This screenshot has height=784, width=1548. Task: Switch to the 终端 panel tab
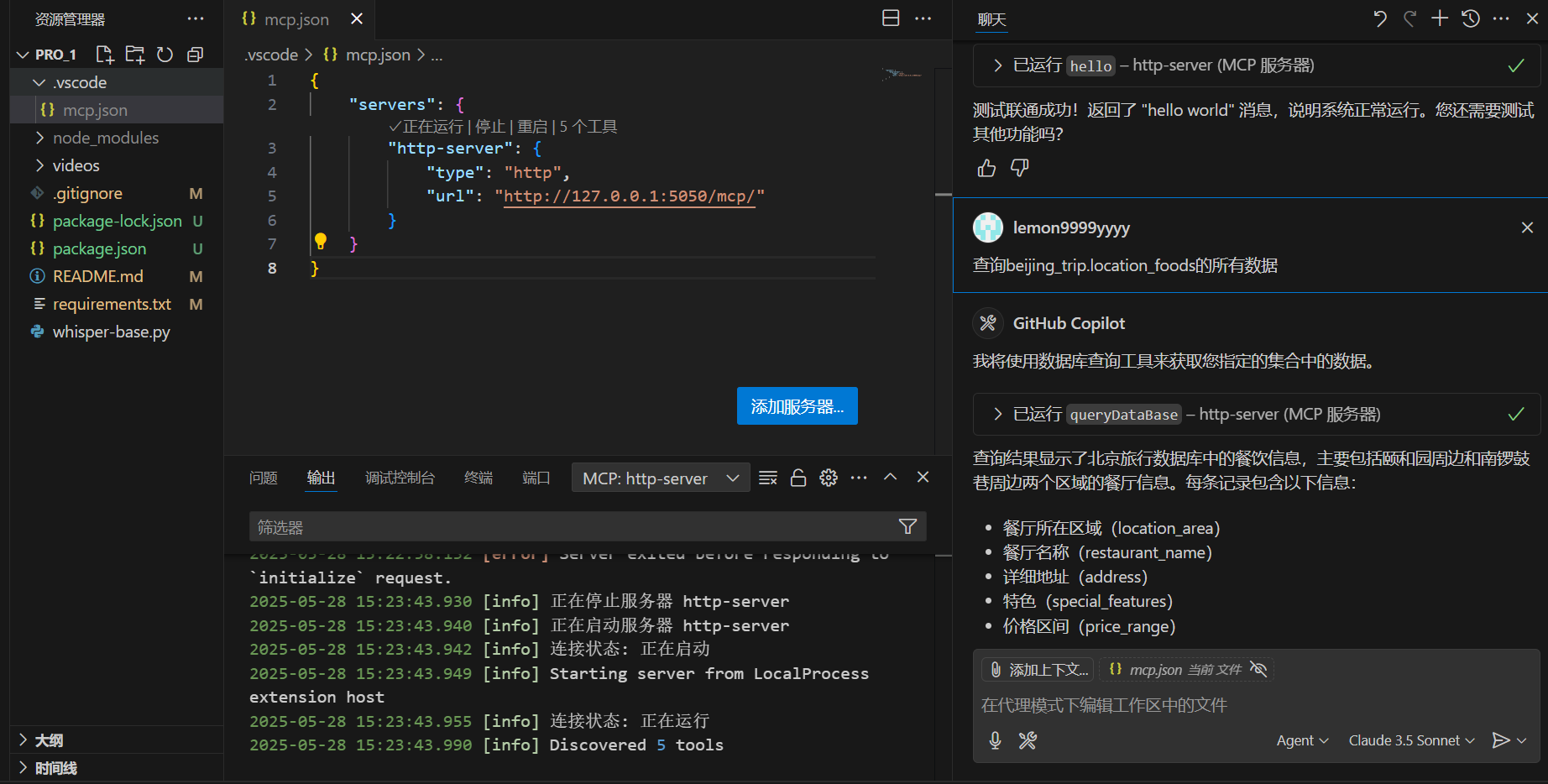[x=478, y=477]
